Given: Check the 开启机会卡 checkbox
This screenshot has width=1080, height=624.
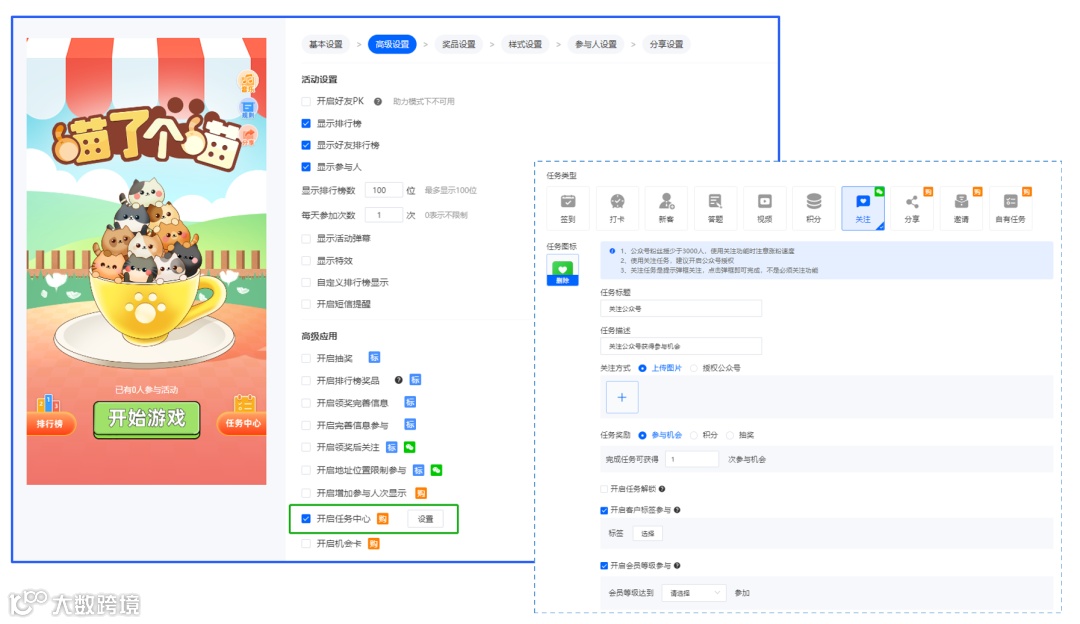Looking at the screenshot, I should point(306,543).
